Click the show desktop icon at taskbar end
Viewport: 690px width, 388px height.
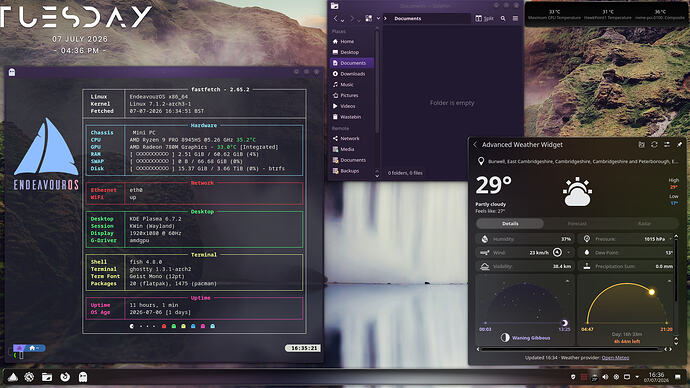[678, 377]
